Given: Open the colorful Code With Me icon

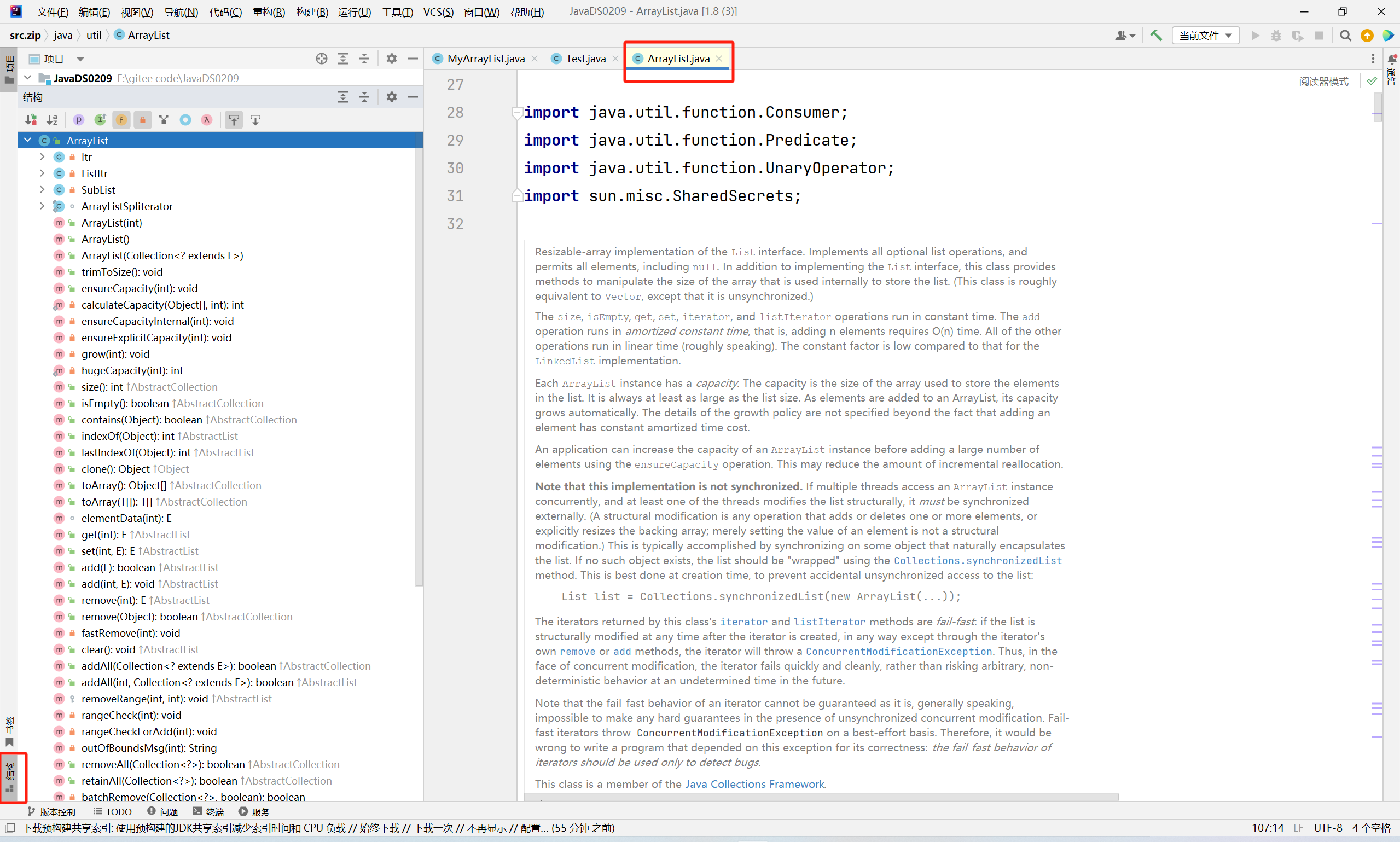Looking at the screenshot, I should 1388,35.
